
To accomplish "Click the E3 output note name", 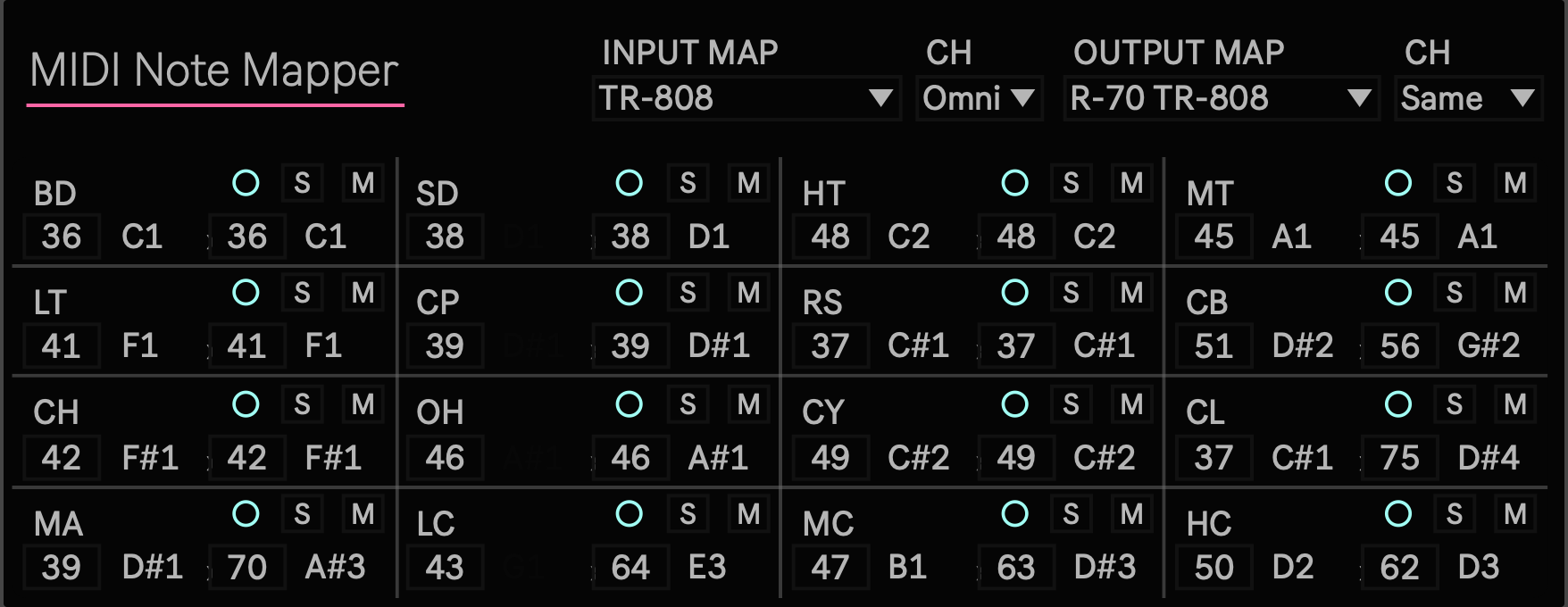I will (x=707, y=567).
